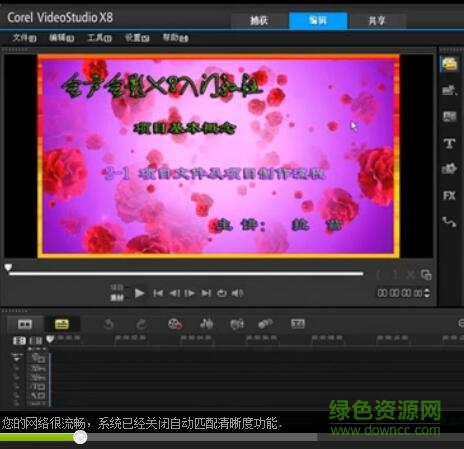Click the preview timecode field
This screenshot has width=464, height=449.
tap(400, 293)
